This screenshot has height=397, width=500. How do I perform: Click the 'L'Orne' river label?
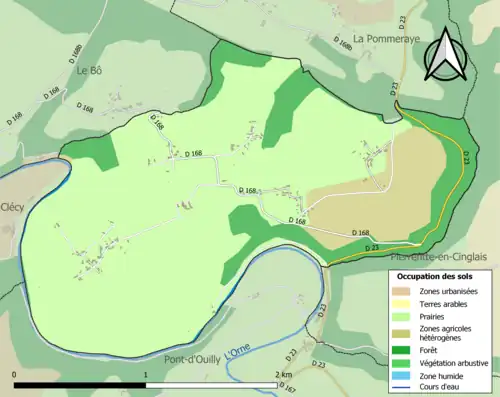coord(237,352)
